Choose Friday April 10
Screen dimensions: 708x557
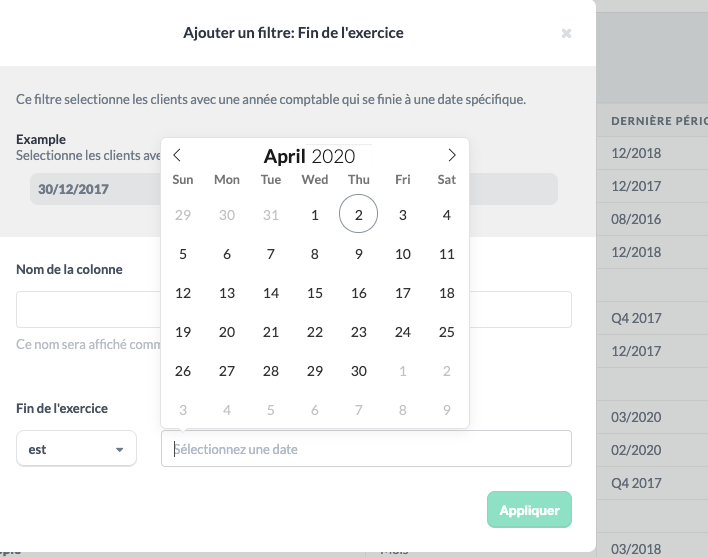point(403,254)
